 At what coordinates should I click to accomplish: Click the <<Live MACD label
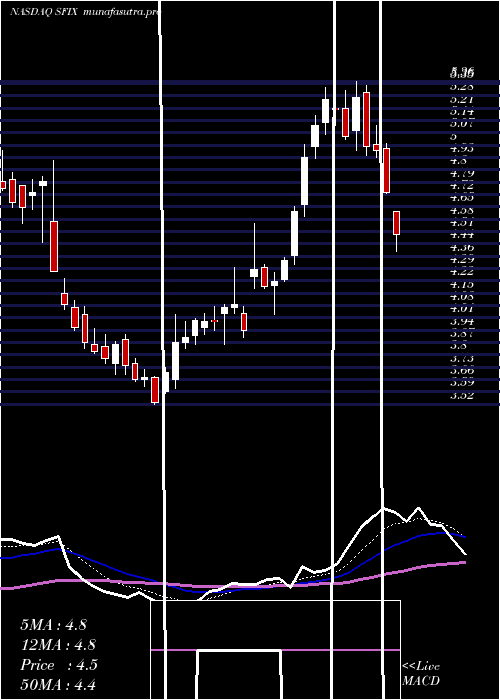pos(421,674)
